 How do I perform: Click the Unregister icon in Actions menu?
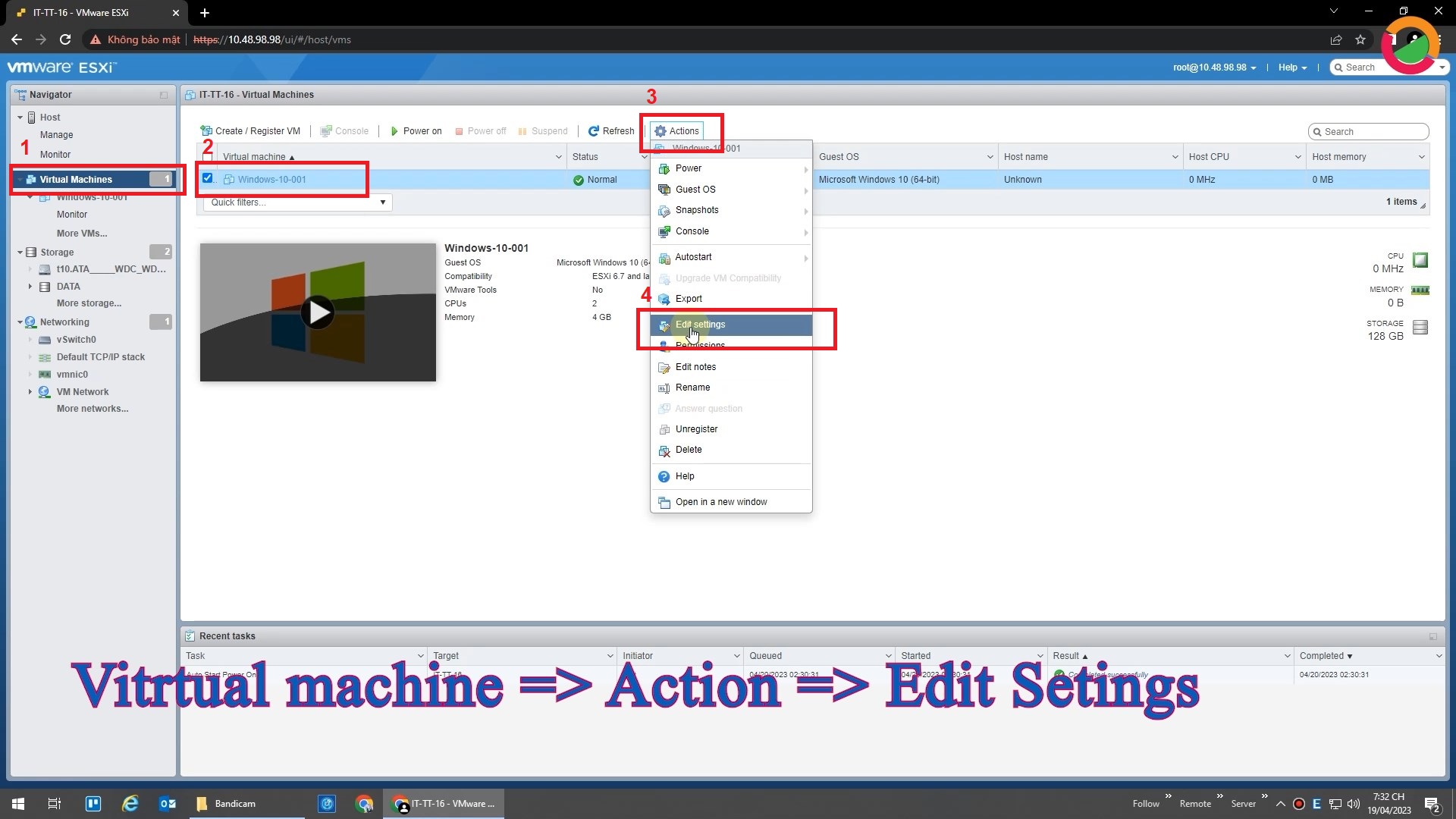click(x=664, y=428)
